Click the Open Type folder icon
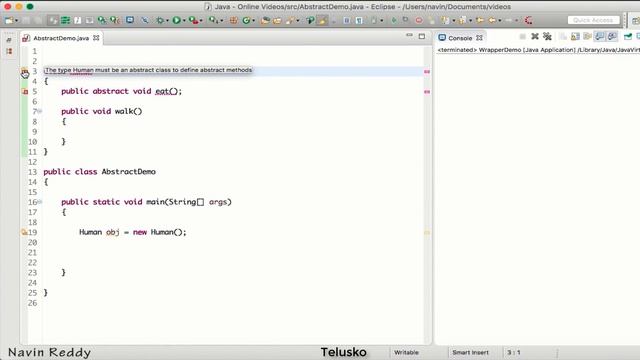The height and width of the screenshot is (360, 640). pyautogui.click(x=265, y=20)
